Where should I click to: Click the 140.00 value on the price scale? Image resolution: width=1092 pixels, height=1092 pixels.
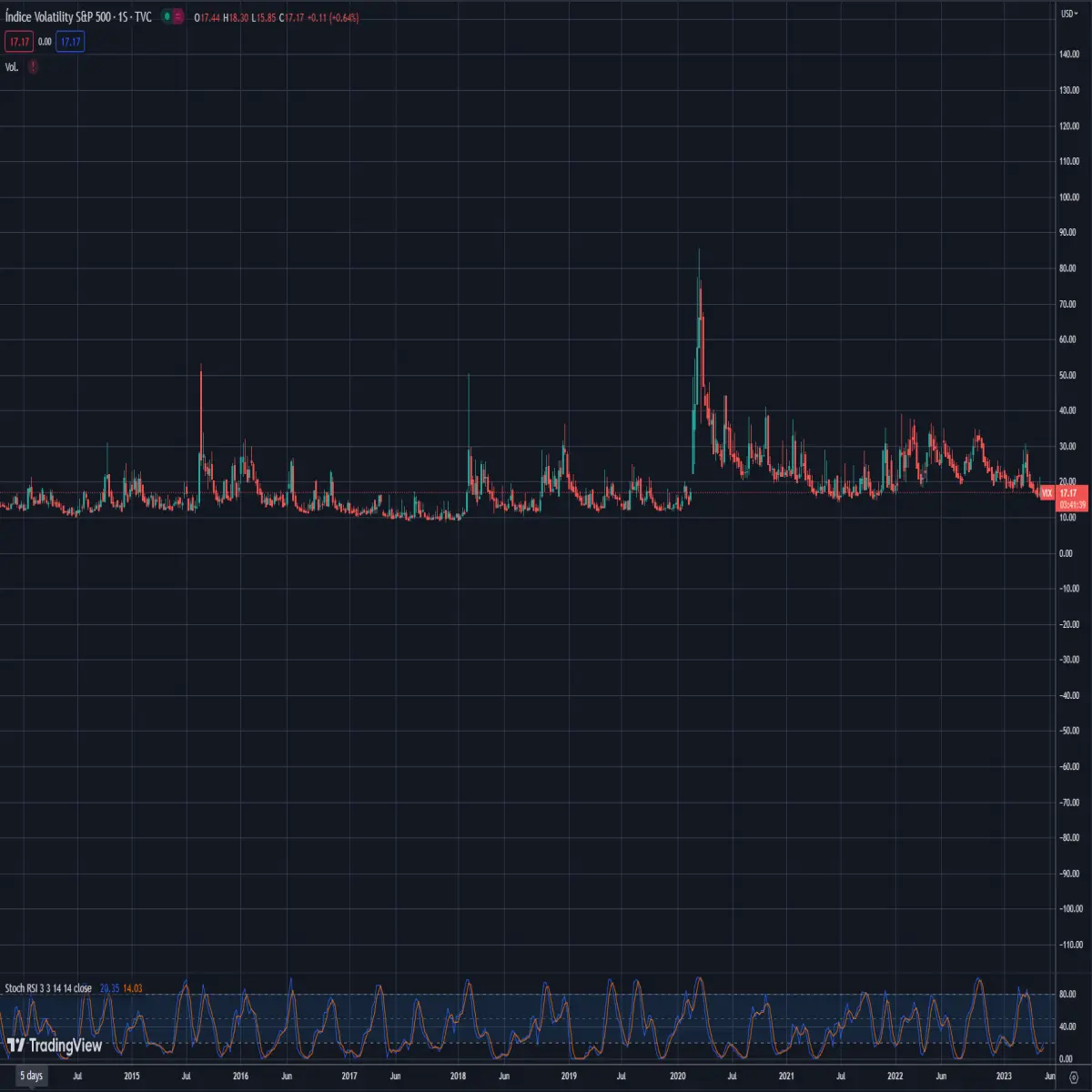pyautogui.click(x=1068, y=55)
